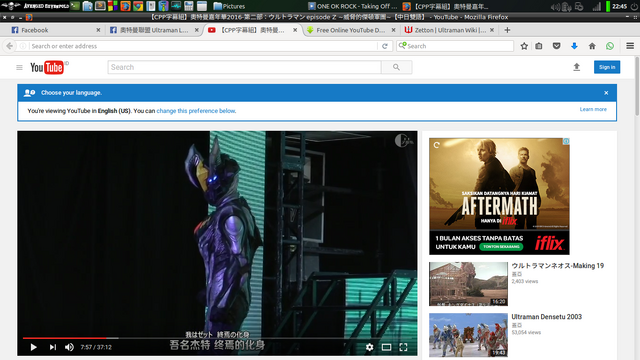Open the ウルトラマンネオス Making 19 thumbnail
This screenshot has width=640, height=360.
click(468, 284)
